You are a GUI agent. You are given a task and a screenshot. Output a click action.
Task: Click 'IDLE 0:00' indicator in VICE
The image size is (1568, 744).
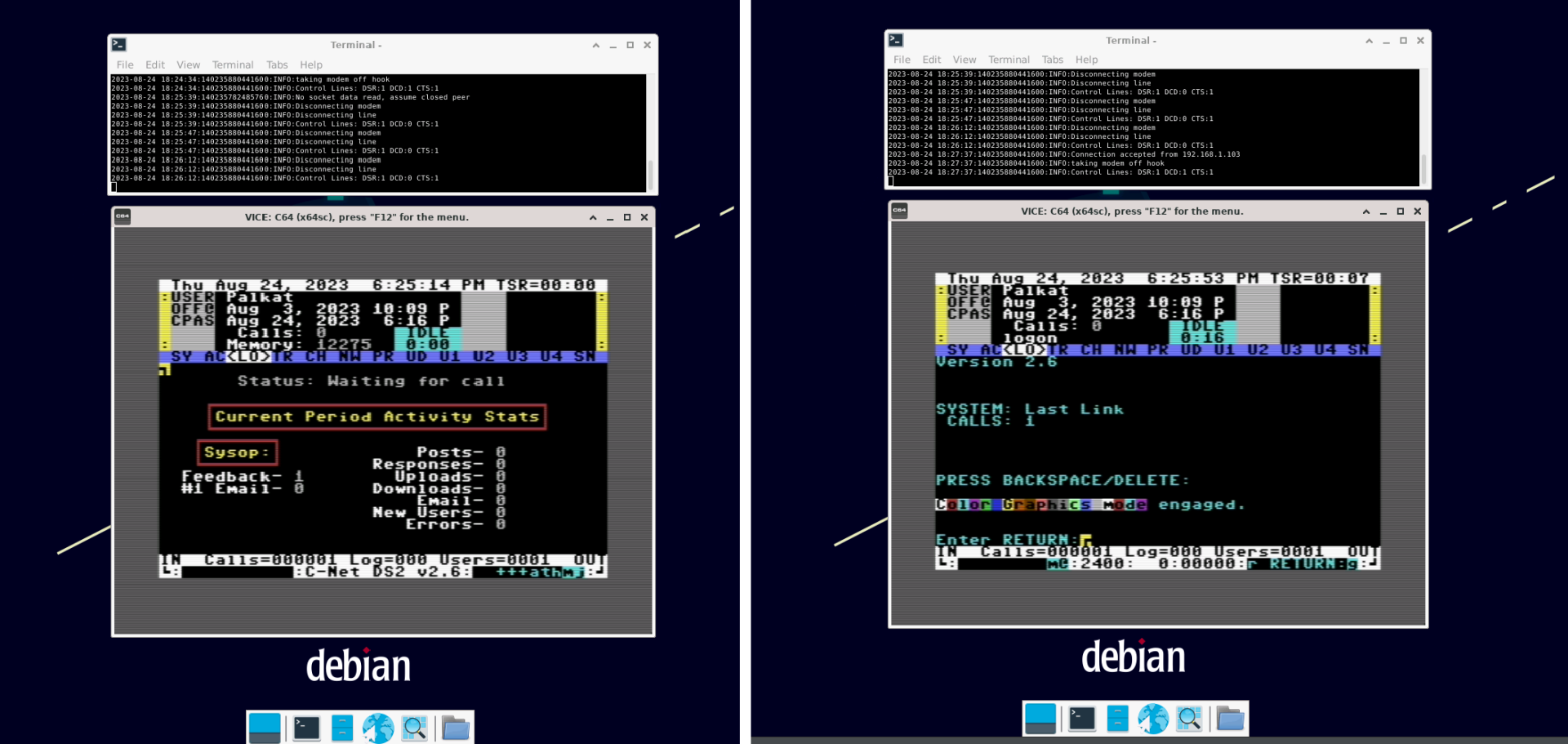[428, 338]
